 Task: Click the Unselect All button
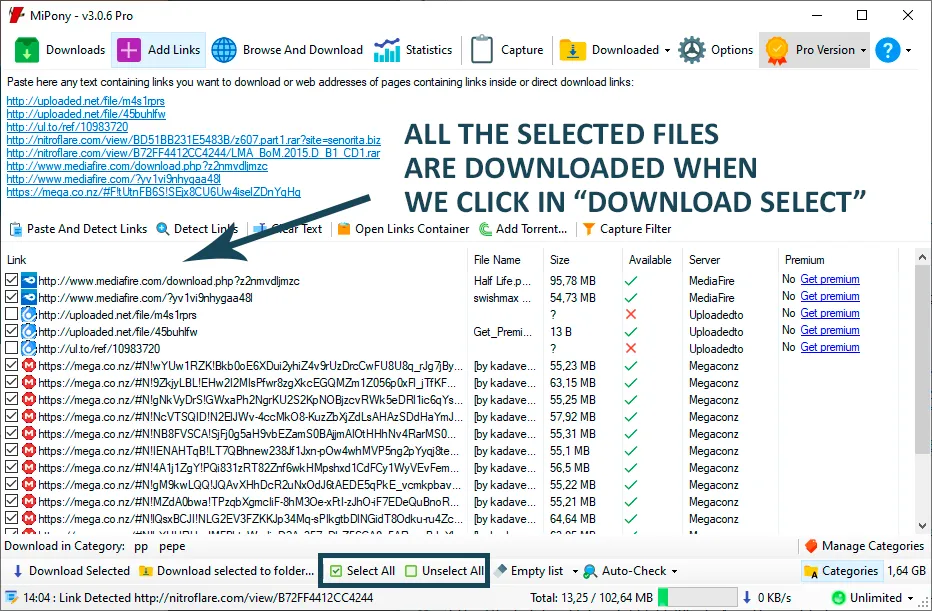point(444,571)
